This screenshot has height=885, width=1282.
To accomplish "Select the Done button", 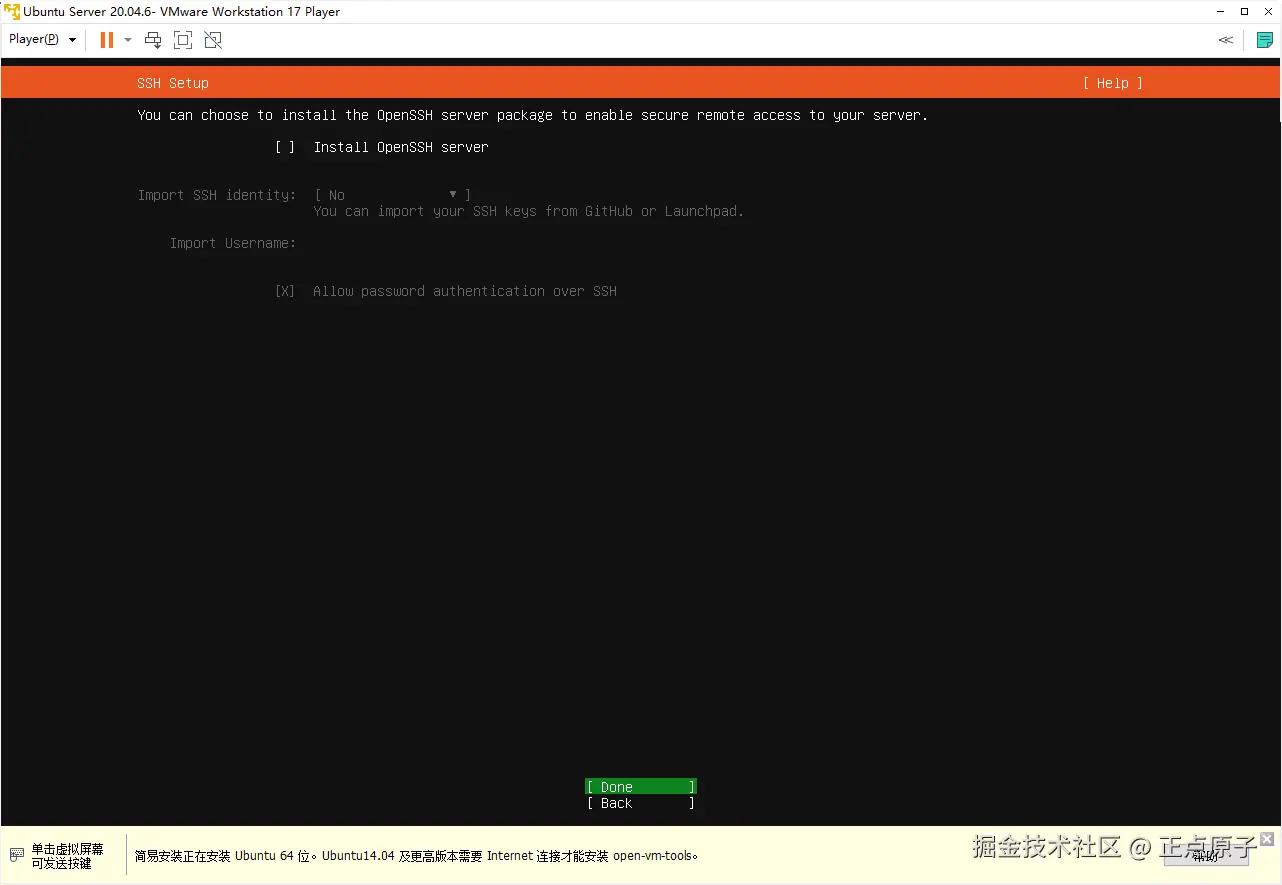I will [641, 787].
